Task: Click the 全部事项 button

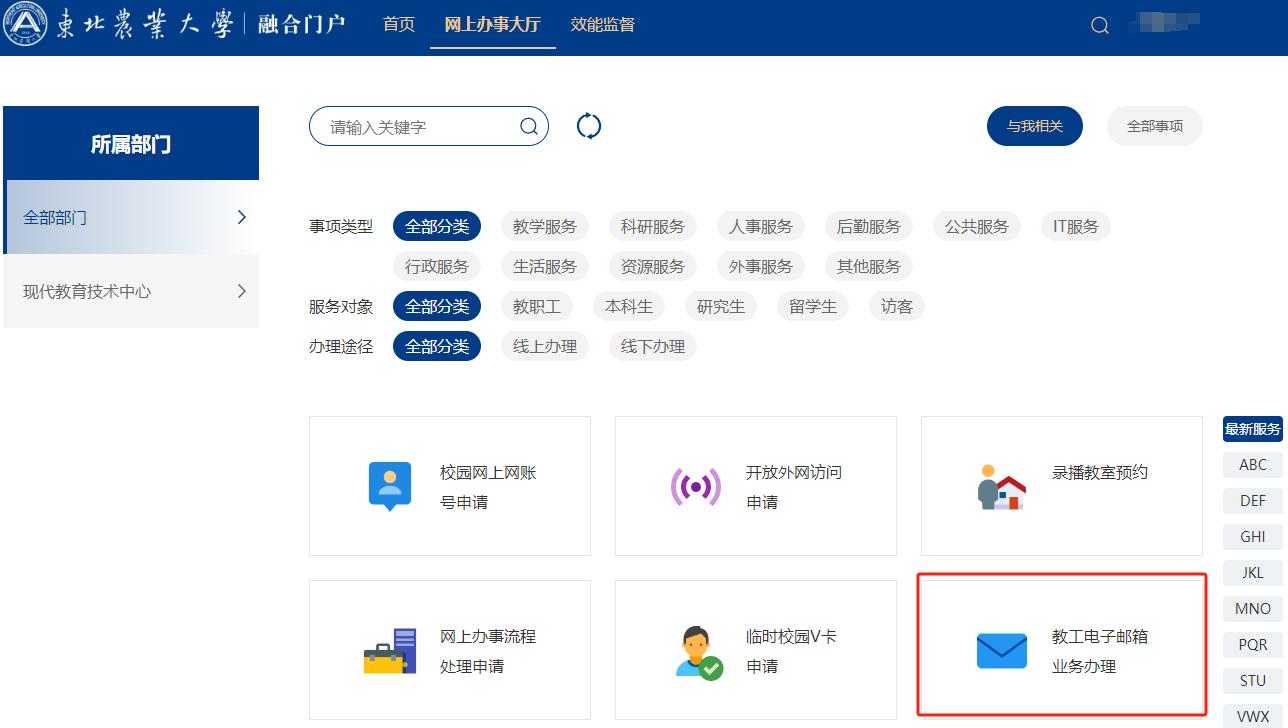Action: click(1154, 126)
